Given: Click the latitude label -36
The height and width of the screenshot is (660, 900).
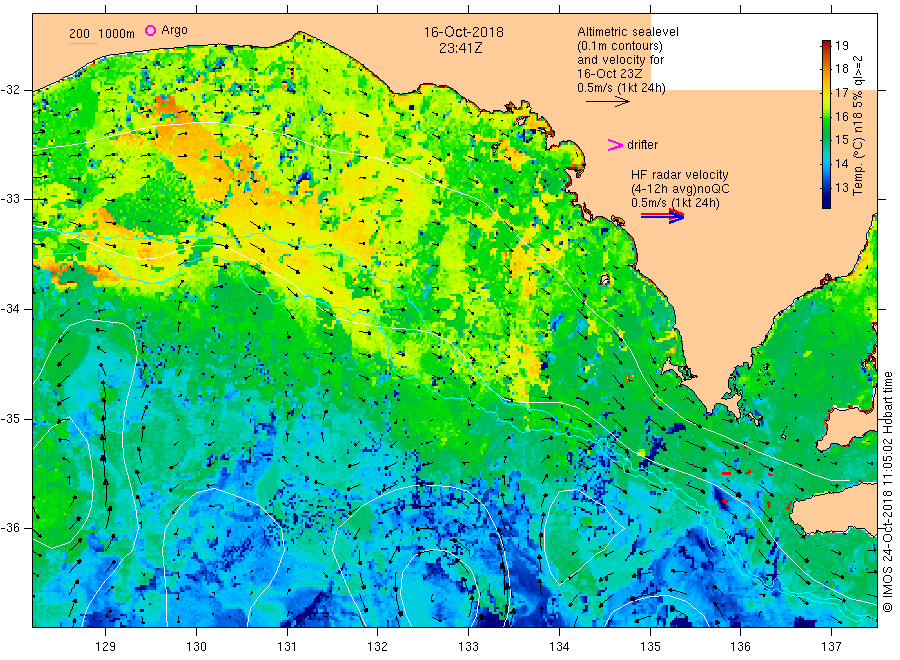Looking at the screenshot, I should pos(10,528).
